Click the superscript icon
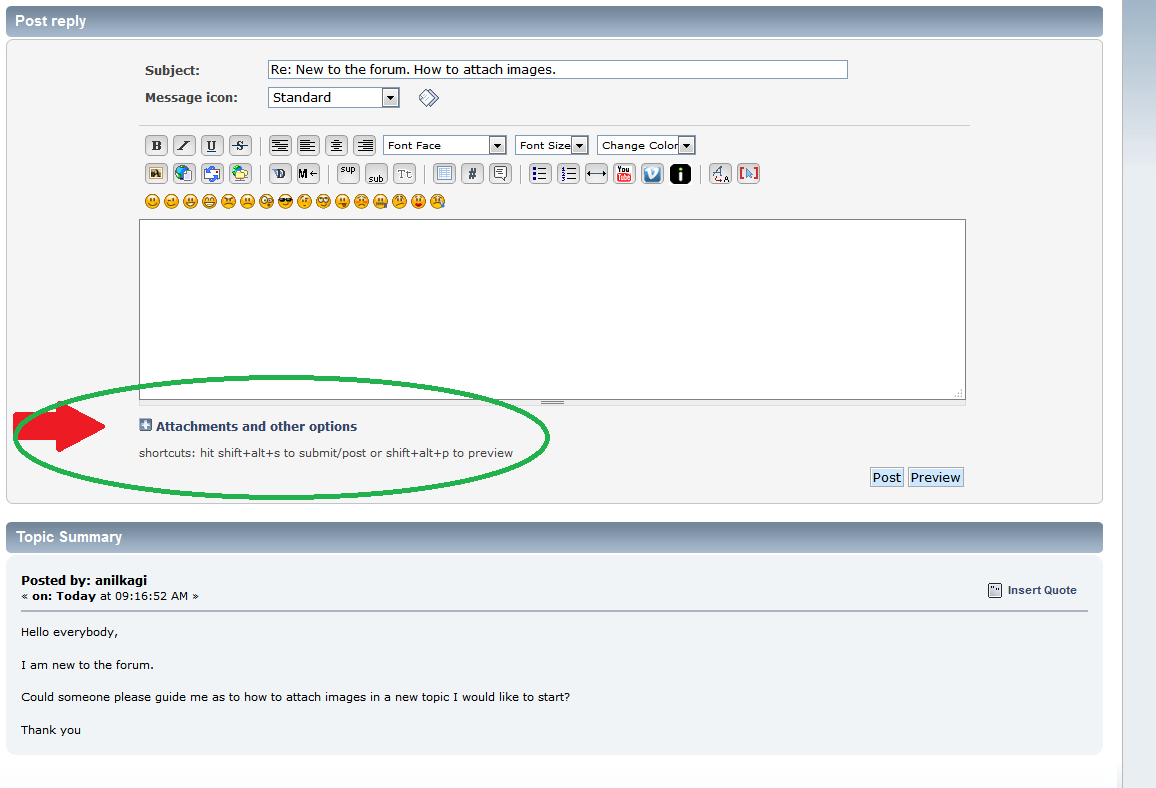 pos(348,172)
